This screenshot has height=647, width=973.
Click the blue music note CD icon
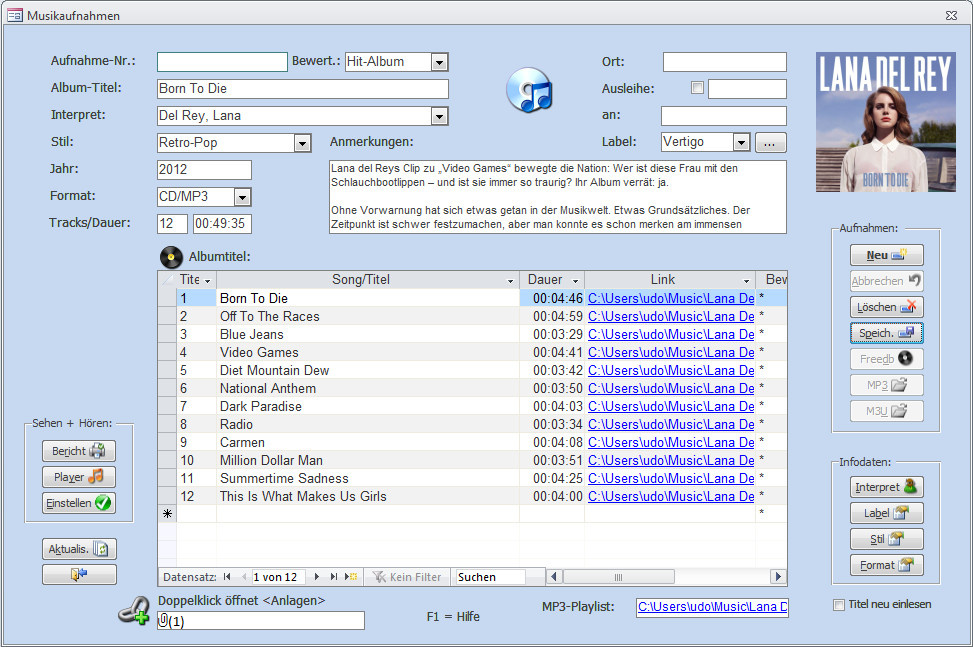(529, 90)
